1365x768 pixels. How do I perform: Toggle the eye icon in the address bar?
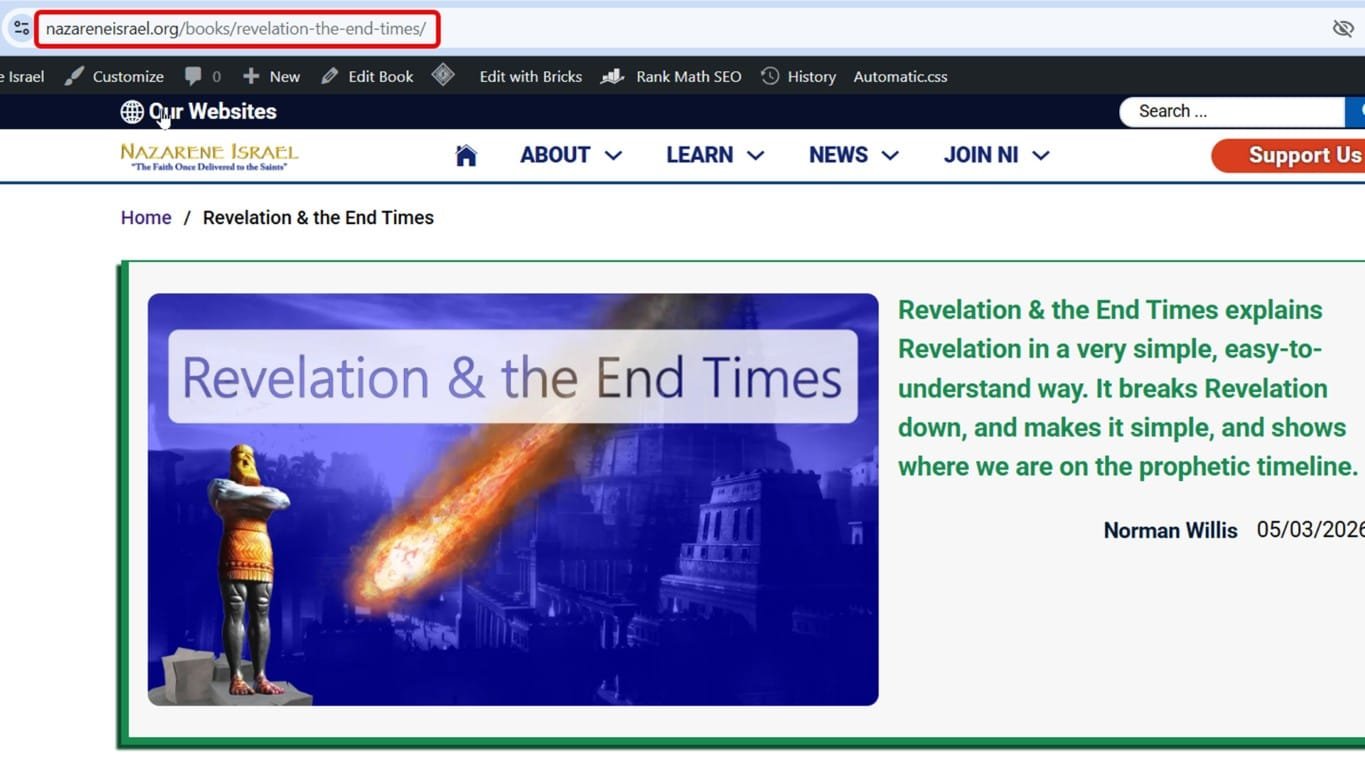click(1342, 28)
